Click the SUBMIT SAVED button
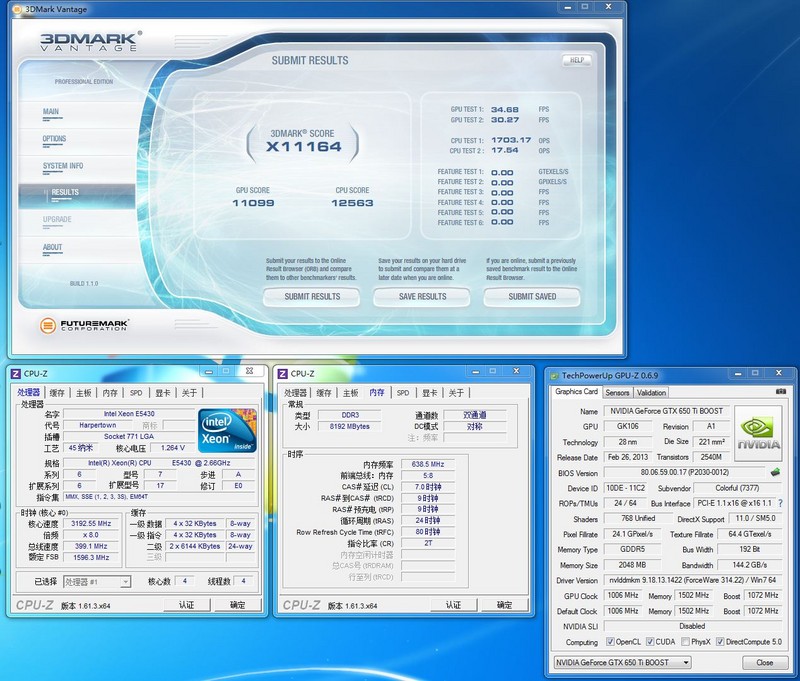Screen dimensions: 800x681 point(532,296)
